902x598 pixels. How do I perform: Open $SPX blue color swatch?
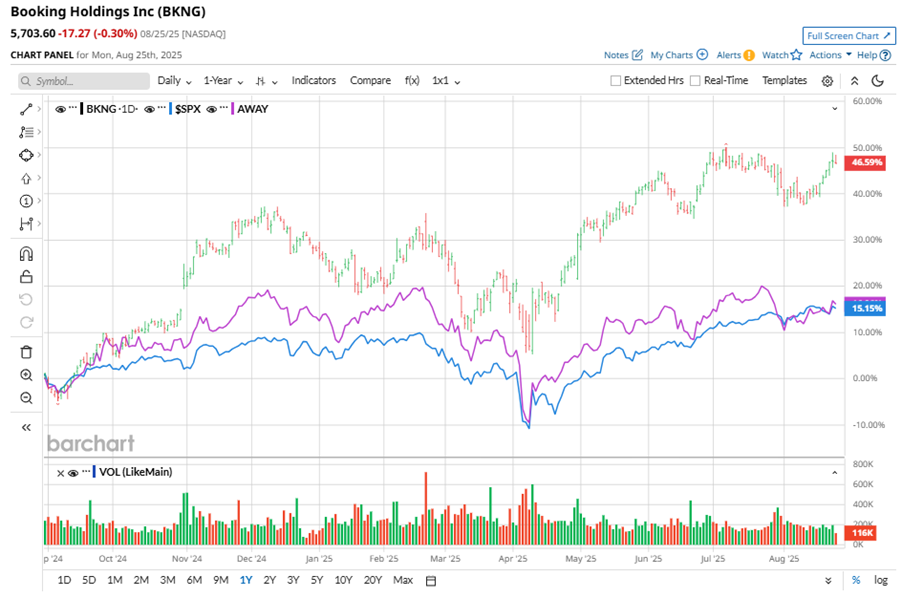click(x=171, y=109)
